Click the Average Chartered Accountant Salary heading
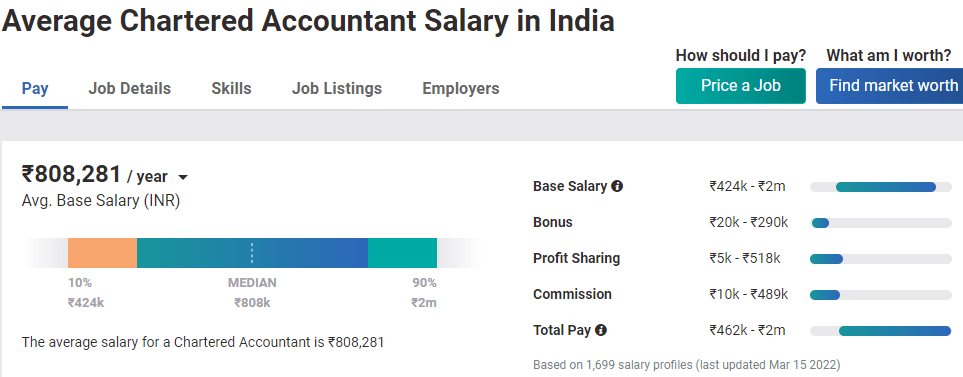This screenshot has height=377, width=963. 308,21
